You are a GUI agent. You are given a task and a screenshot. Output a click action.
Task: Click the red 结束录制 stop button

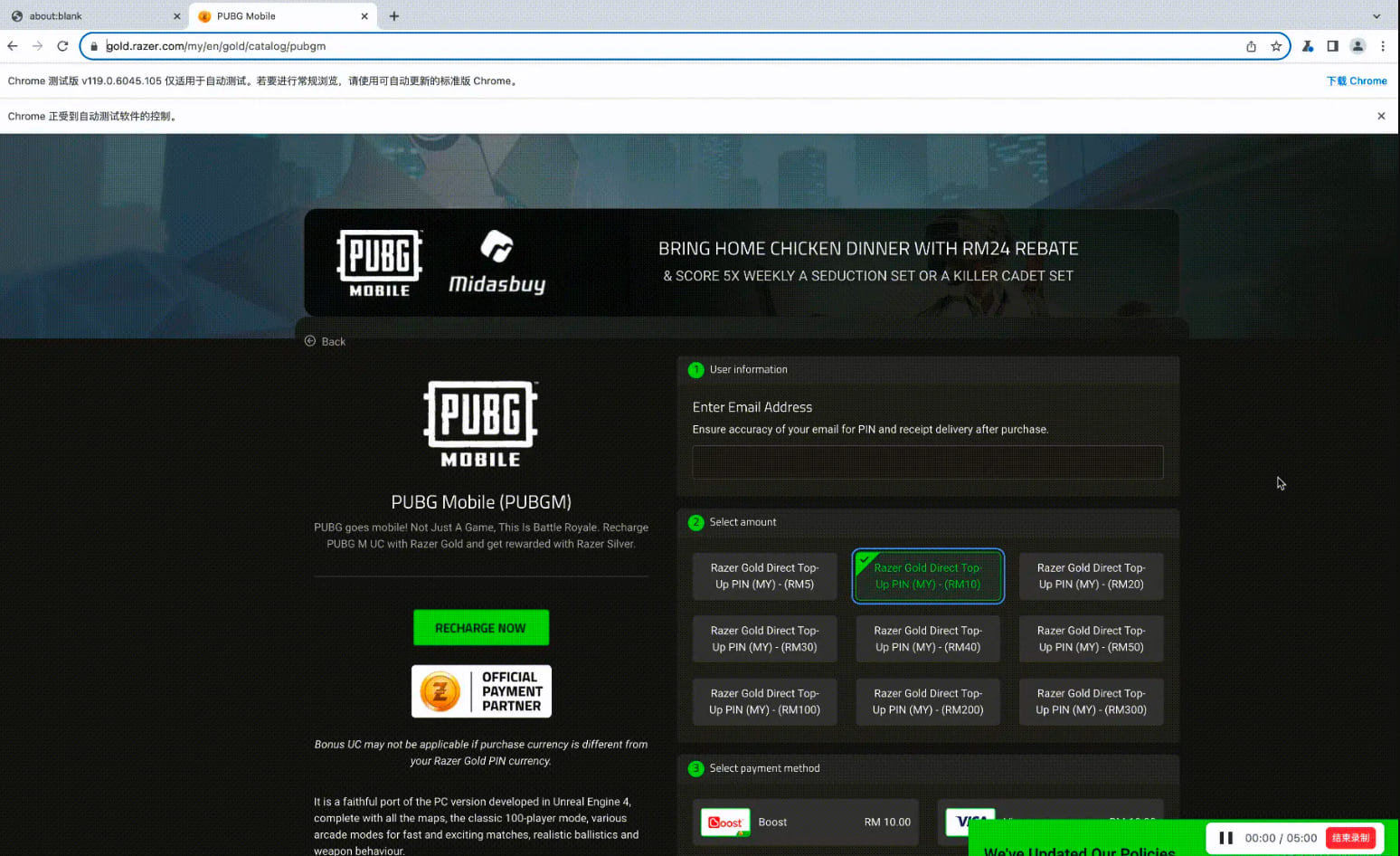tap(1350, 838)
